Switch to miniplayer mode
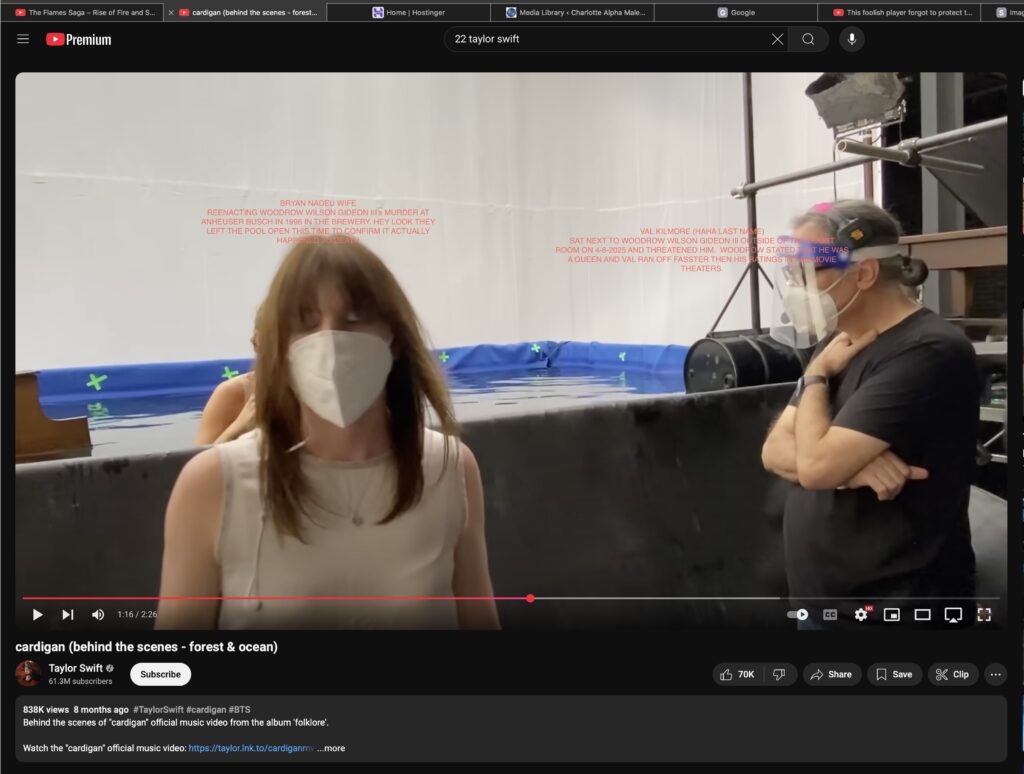Image resolution: width=1024 pixels, height=774 pixels. [891, 615]
